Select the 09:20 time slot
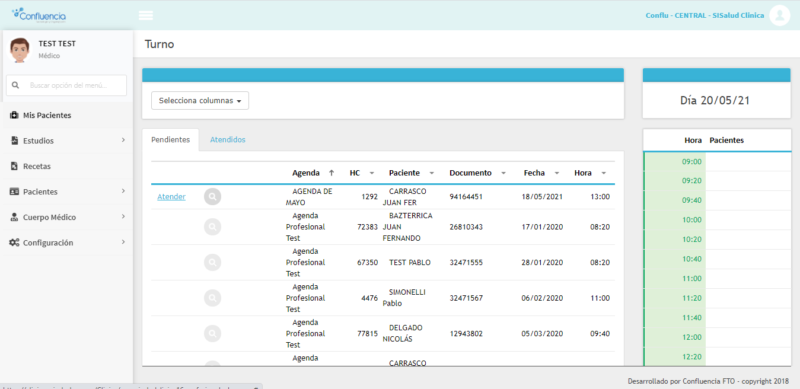The width and height of the screenshot is (800, 389). pos(691,181)
